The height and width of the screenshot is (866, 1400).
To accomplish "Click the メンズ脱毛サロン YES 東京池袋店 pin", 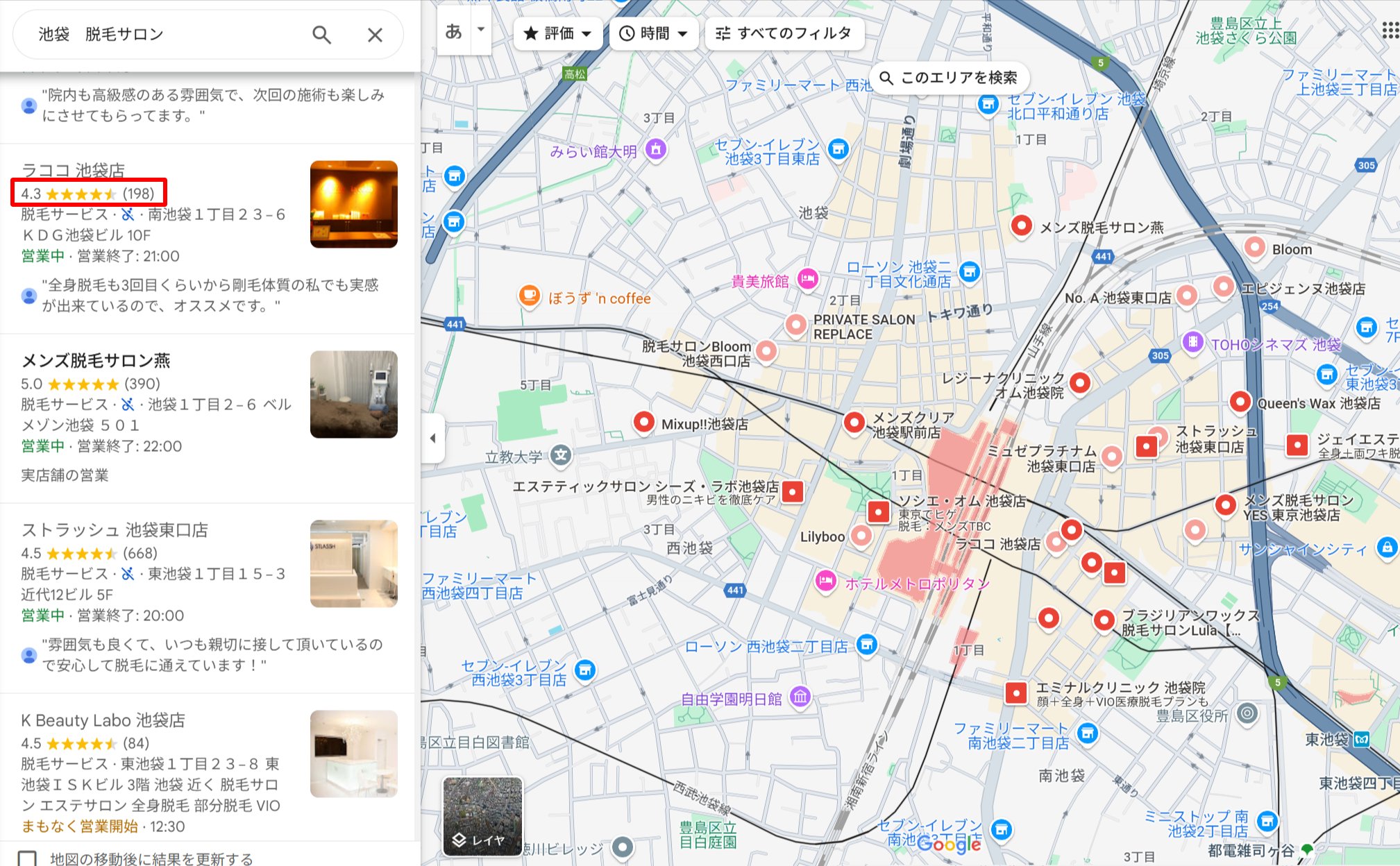I will coord(1226,504).
